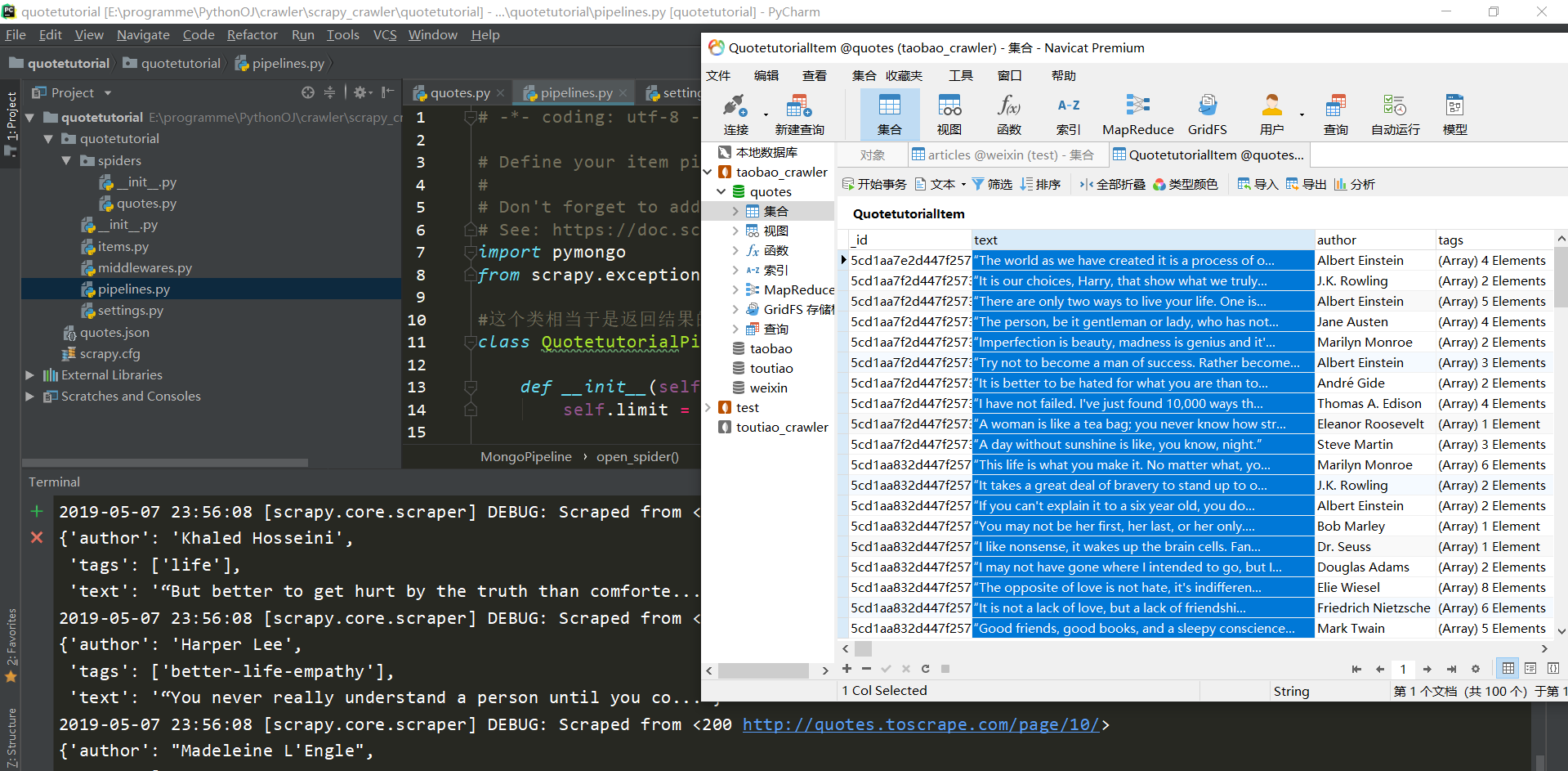
Task: Expand the 函数 node under quotes
Action: (x=735, y=250)
